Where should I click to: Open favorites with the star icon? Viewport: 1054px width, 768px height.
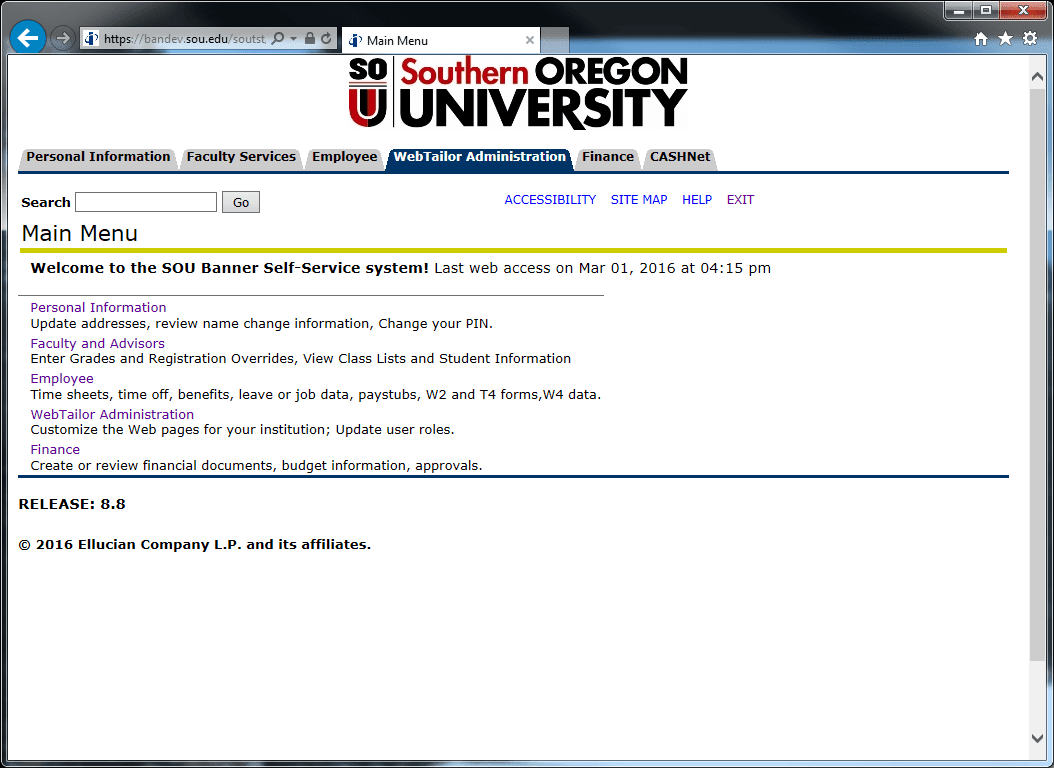click(x=1005, y=39)
